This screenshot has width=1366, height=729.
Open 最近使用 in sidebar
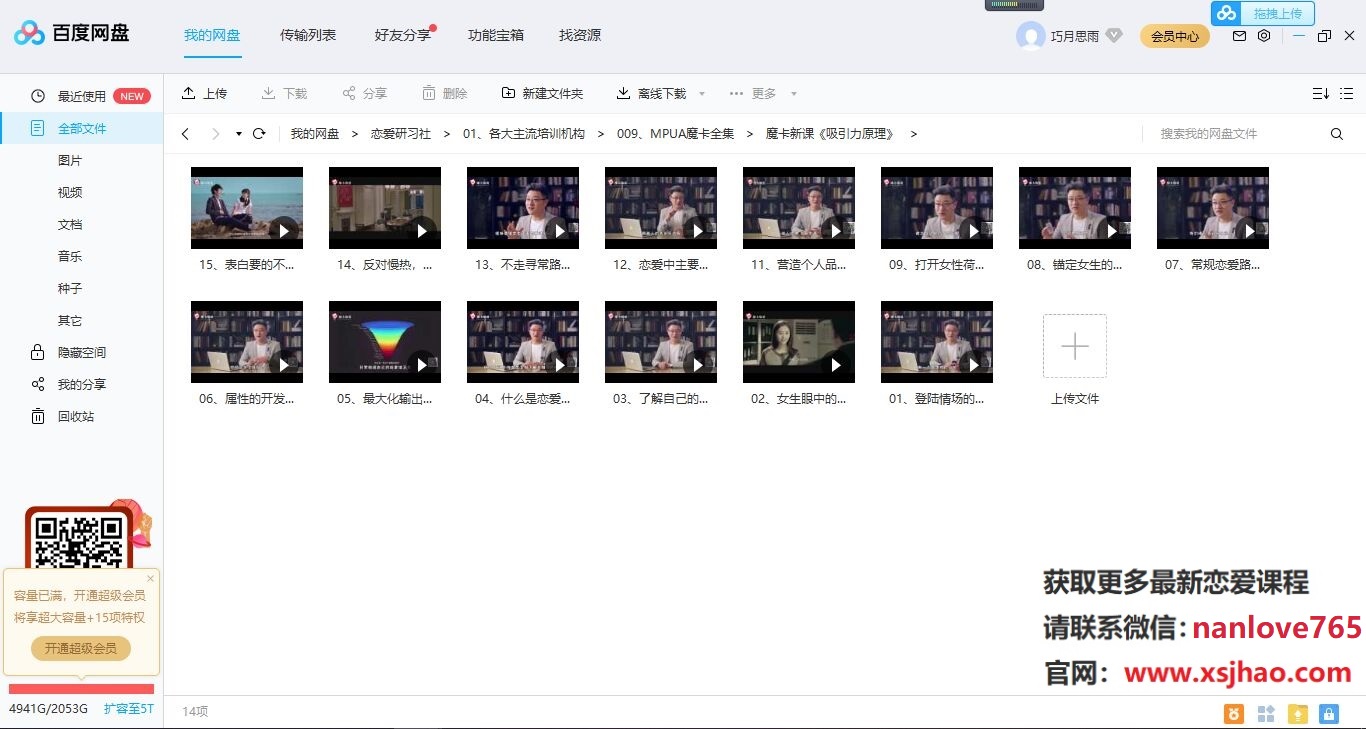(82, 97)
